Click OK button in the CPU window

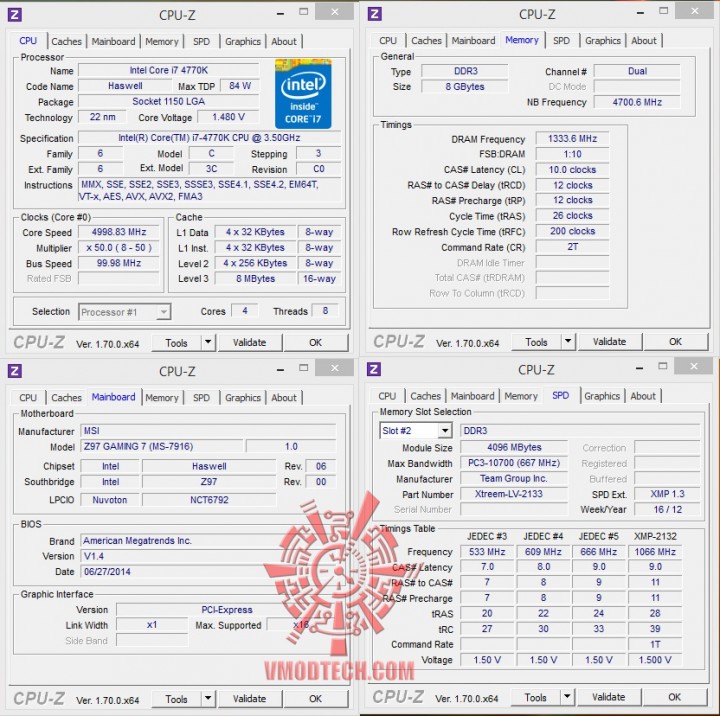(315, 343)
